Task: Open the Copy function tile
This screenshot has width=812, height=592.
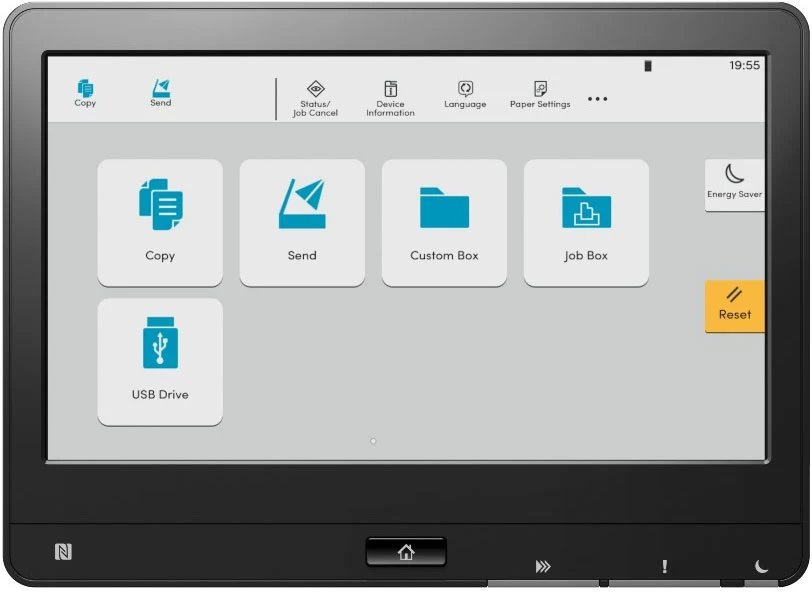Action: [x=160, y=220]
